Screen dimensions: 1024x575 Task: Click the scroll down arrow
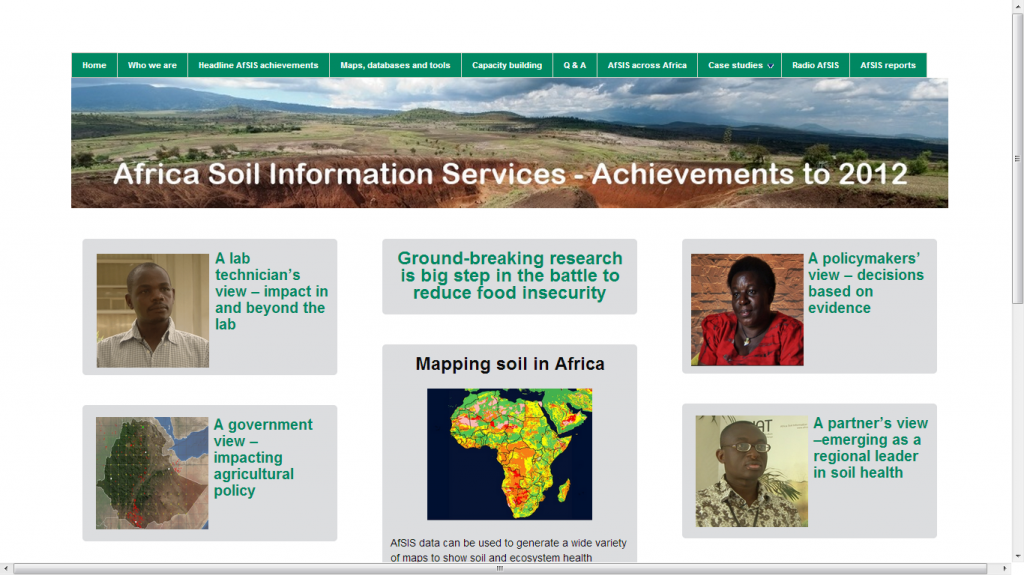(x=1017, y=557)
